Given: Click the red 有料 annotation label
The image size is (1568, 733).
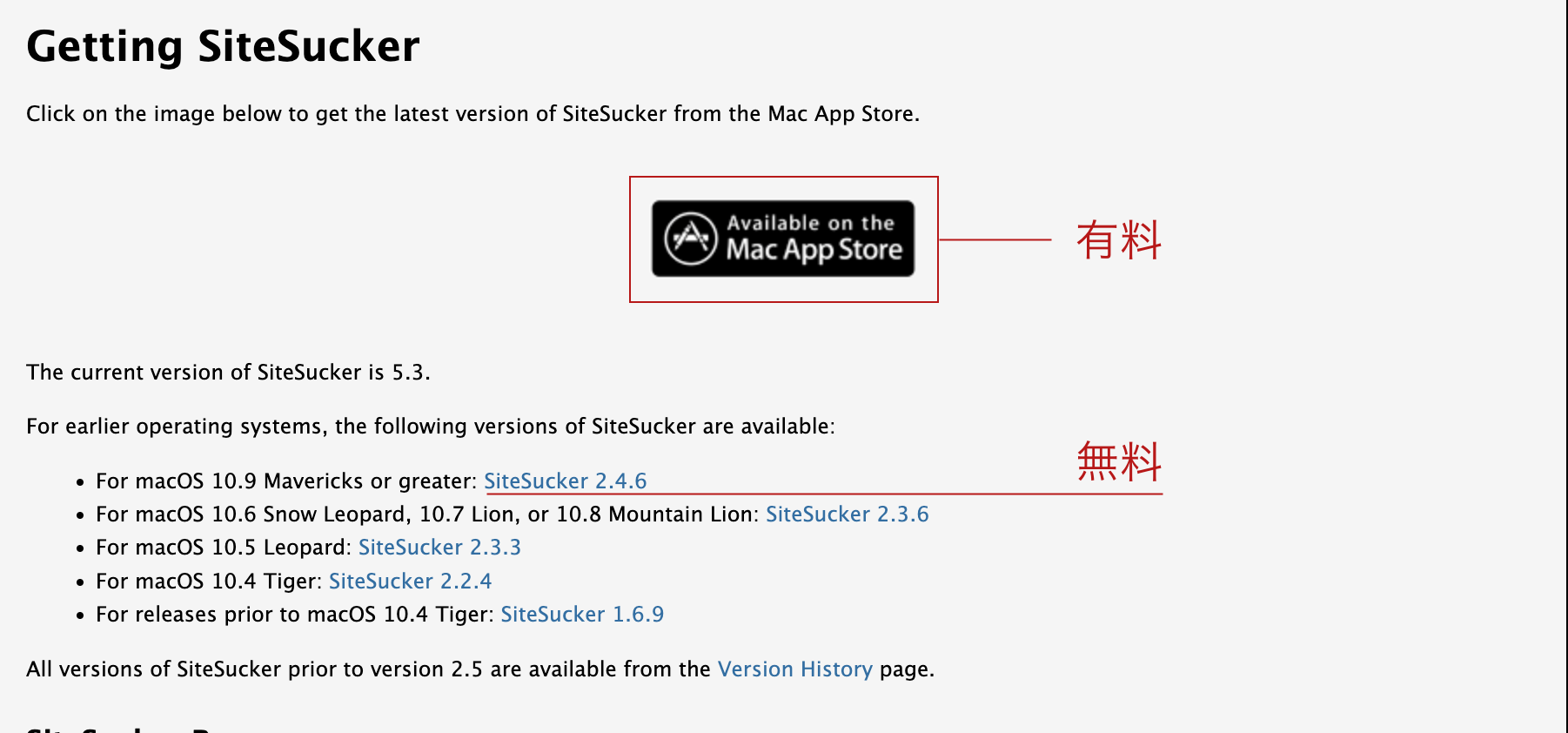Looking at the screenshot, I should pyautogui.click(x=1118, y=240).
